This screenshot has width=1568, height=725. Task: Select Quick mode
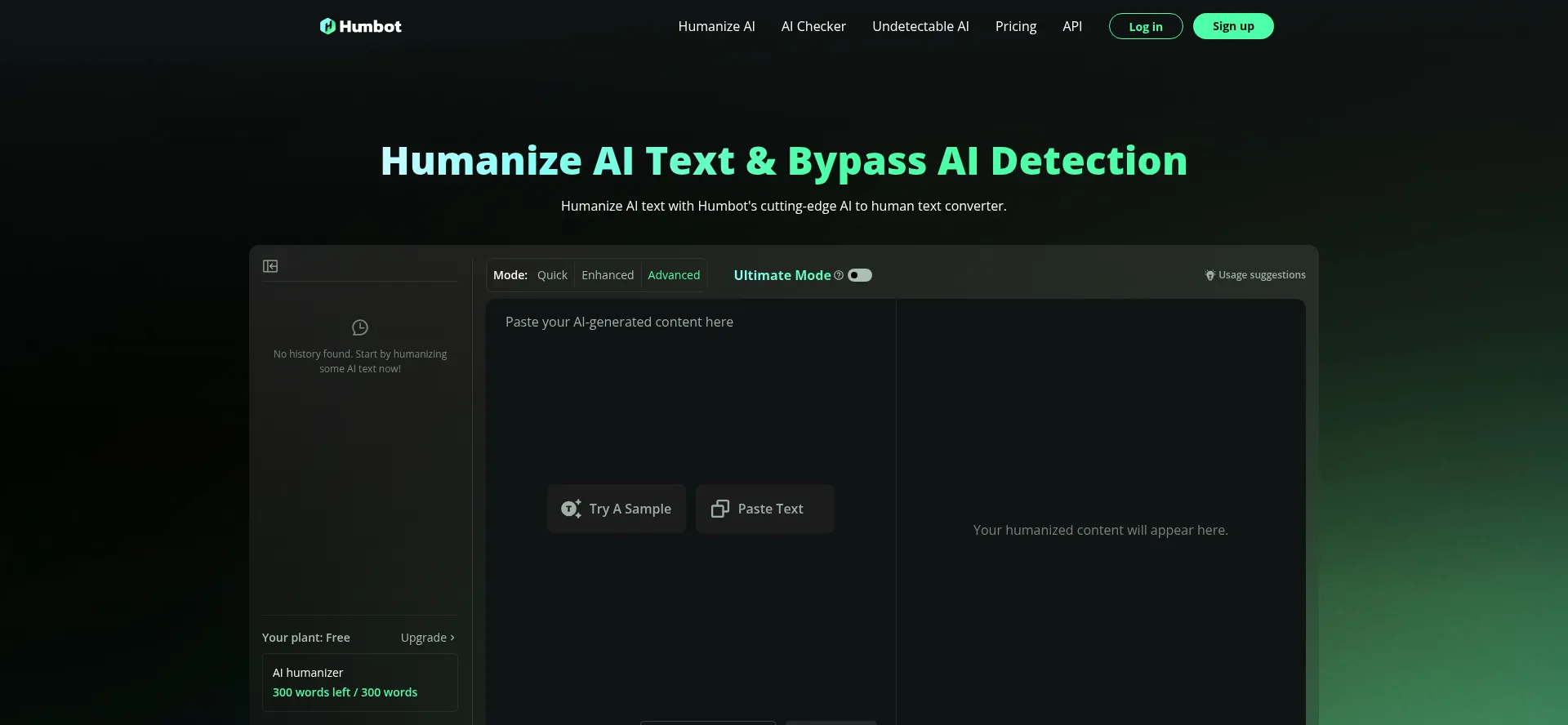(x=552, y=275)
